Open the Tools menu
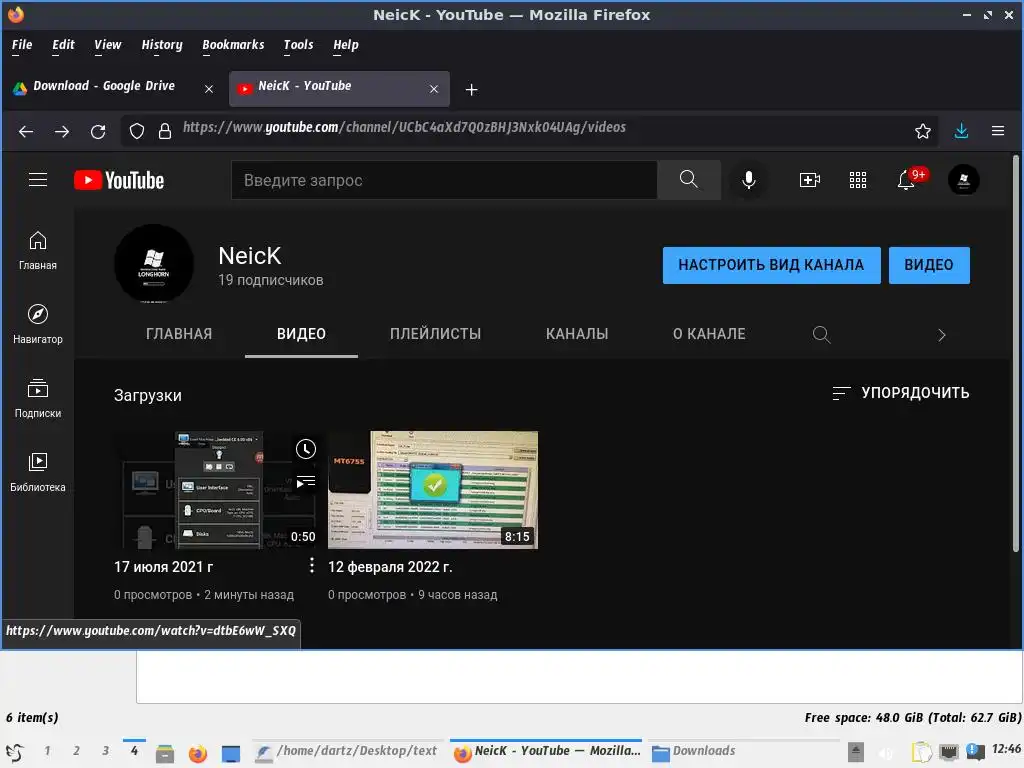The image size is (1024, 768). (298, 44)
